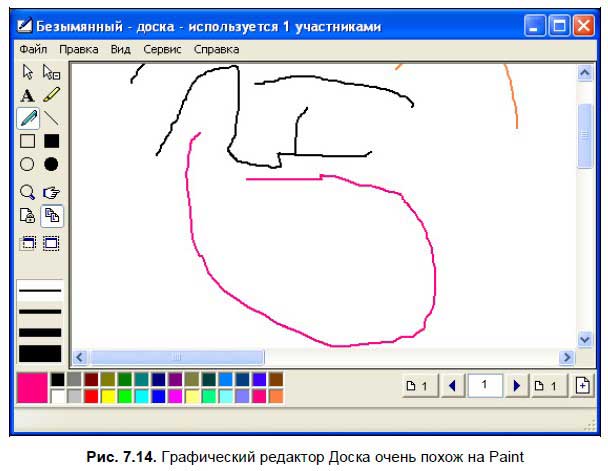
Task: Pick the yellow color swatch
Action: tap(108, 396)
